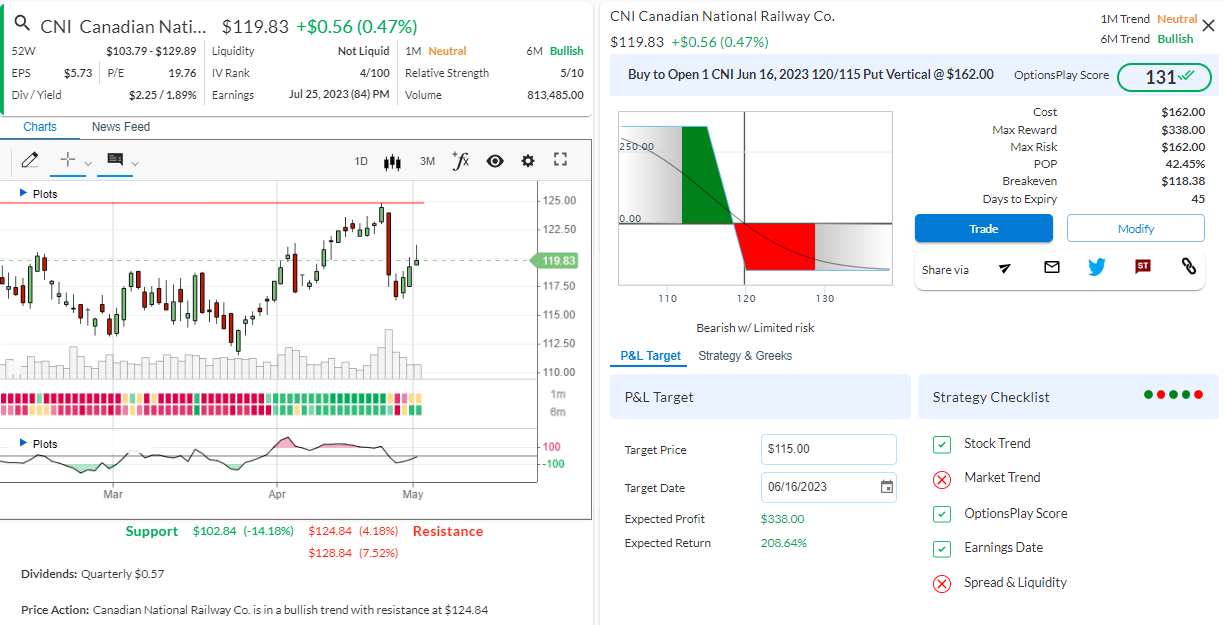The width and height of the screenshot is (1223, 625).
Task: Click the Modify button
Action: tap(1136, 229)
